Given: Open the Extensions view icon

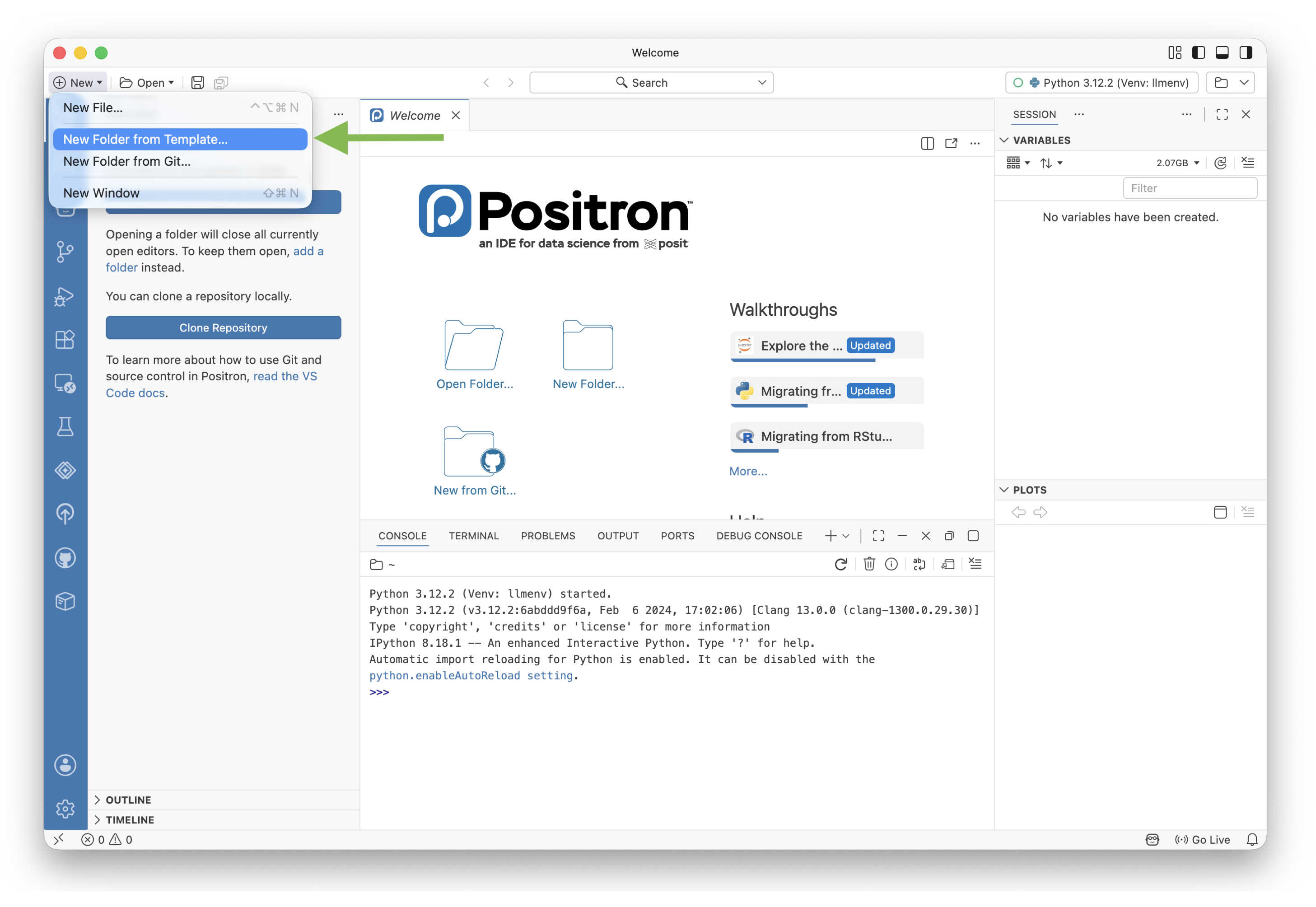Looking at the screenshot, I should [x=65, y=339].
